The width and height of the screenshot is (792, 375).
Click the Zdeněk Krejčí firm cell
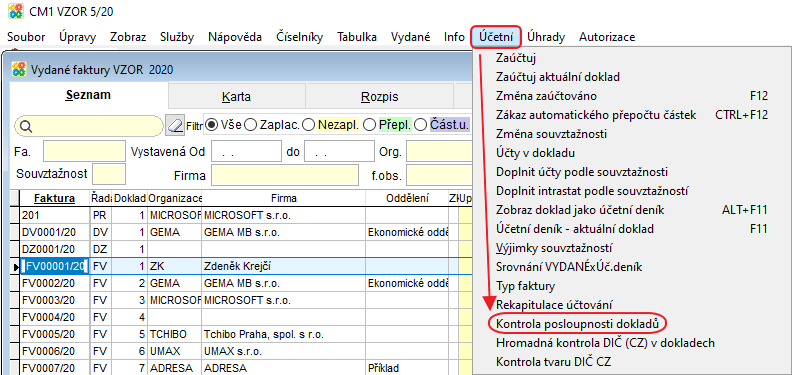pyautogui.click(x=283, y=266)
